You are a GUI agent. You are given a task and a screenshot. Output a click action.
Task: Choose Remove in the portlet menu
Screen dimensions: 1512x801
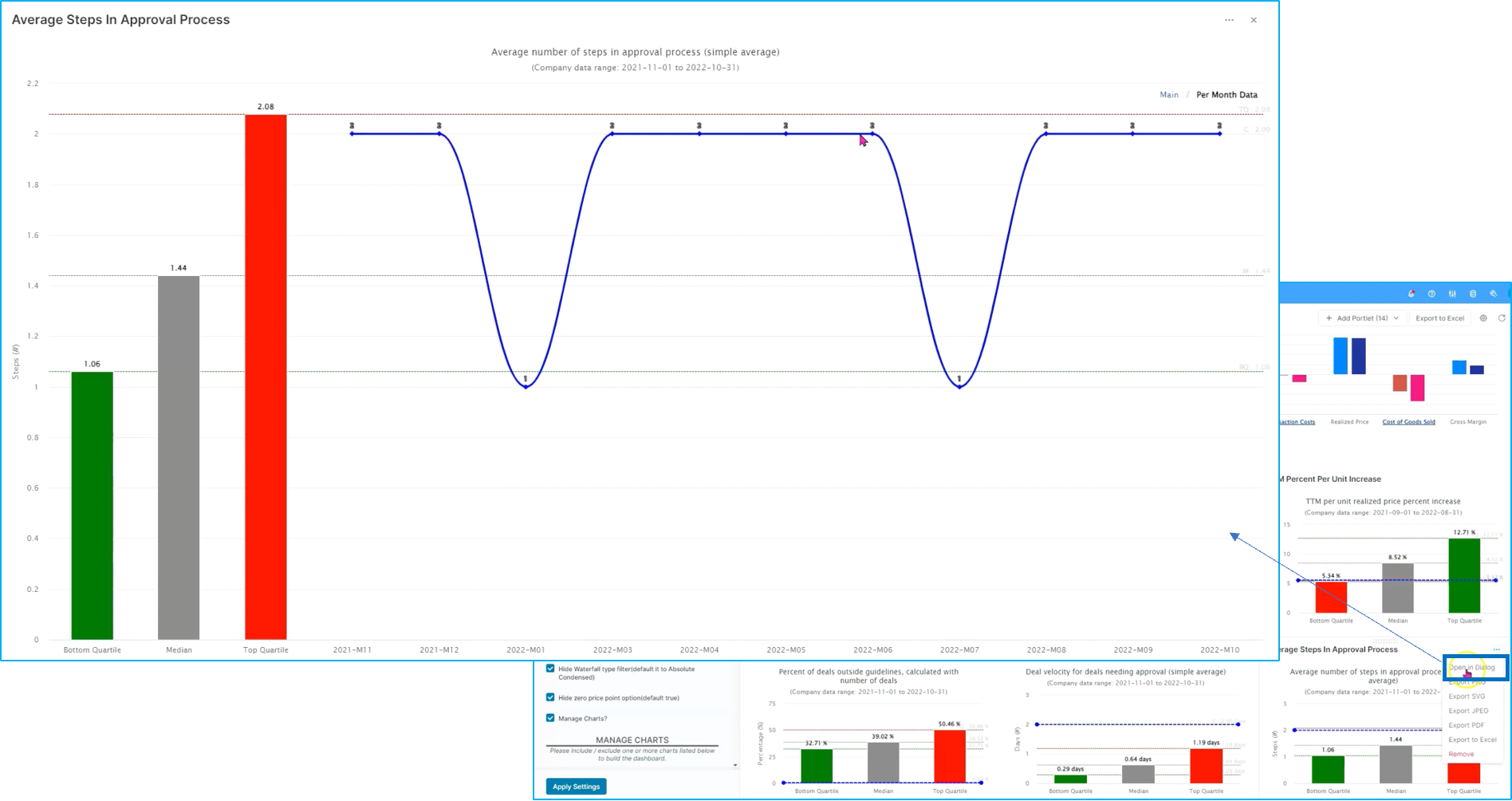point(1461,754)
